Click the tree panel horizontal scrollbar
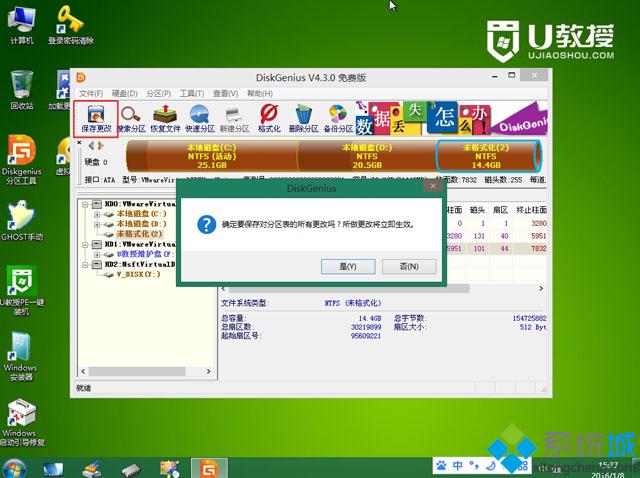 (137, 371)
